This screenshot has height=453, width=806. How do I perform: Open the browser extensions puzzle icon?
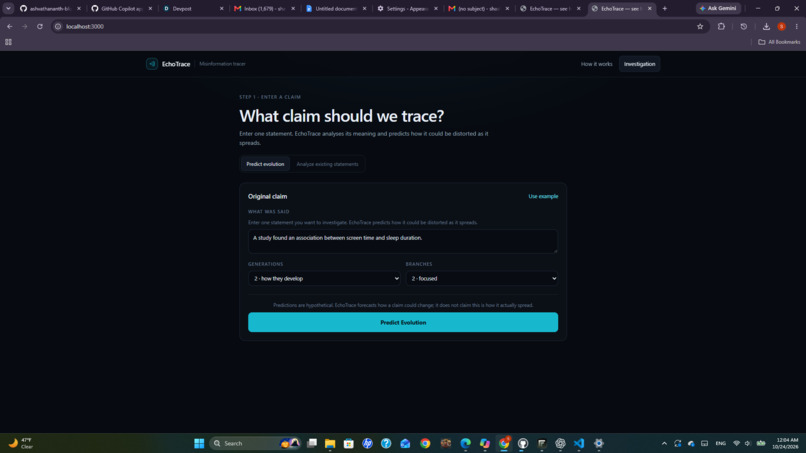[721, 26]
